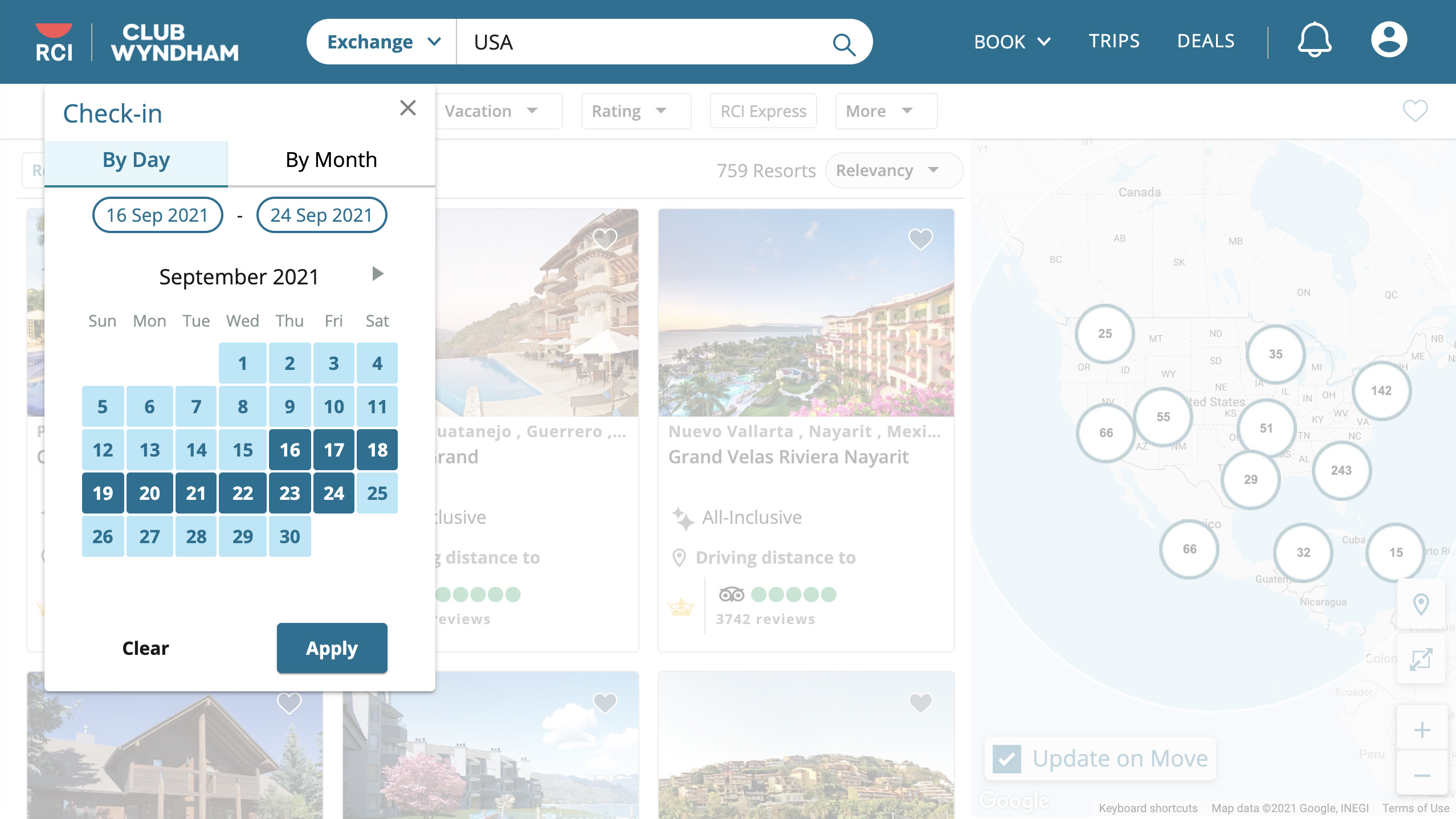
Task: Go to next month in calendar
Action: [x=377, y=274]
